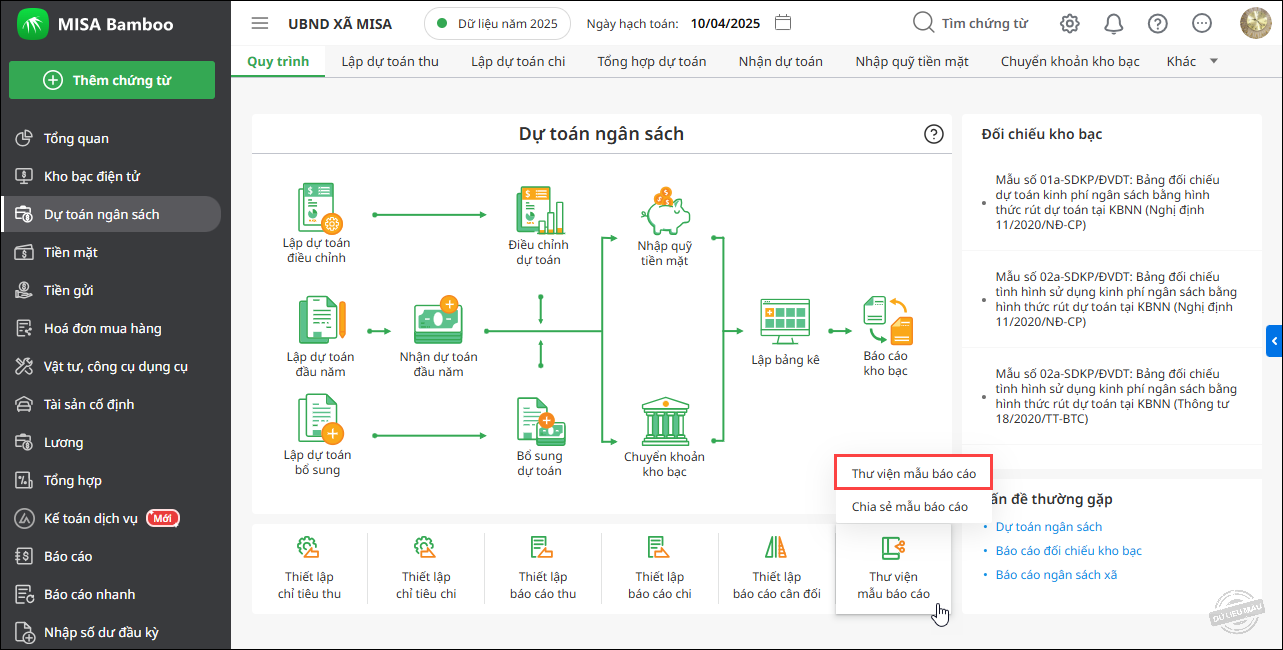Switch to Nhận dự toán tab
The image size is (1283, 650).
(x=781, y=61)
